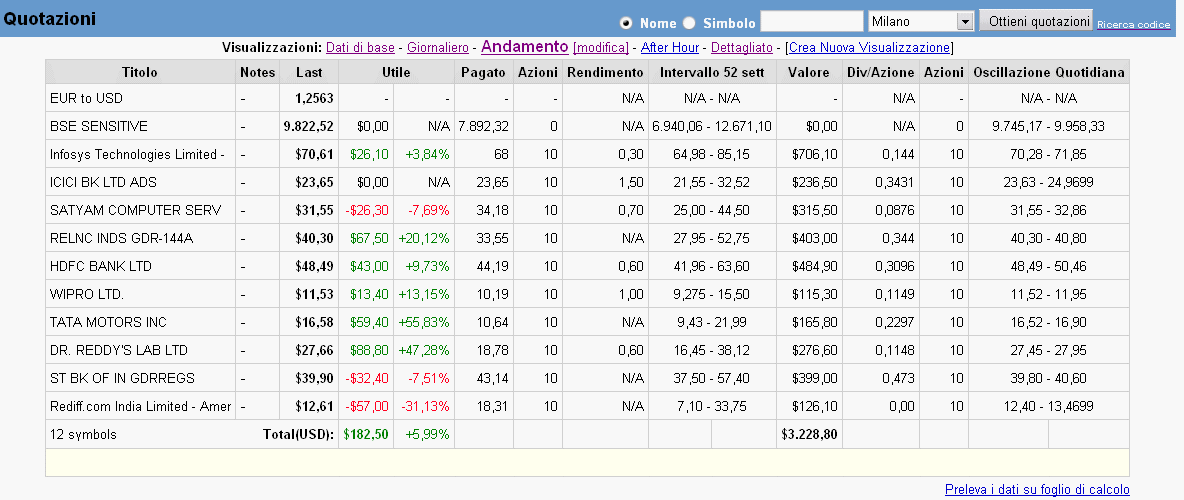Select RELNC INDS GDR-144A title

click(122, 238)
